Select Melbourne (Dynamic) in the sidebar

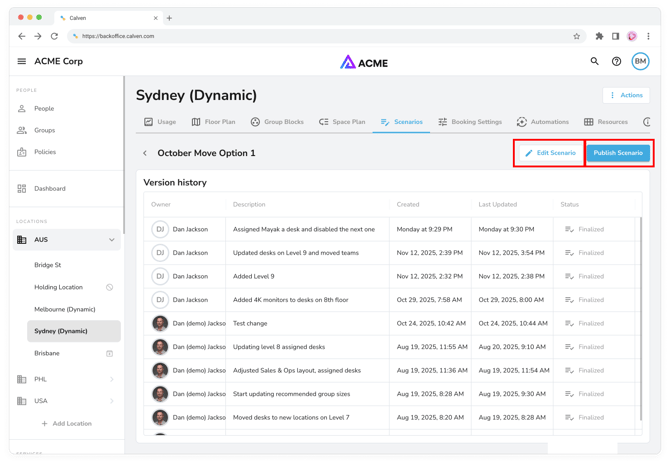tap(65, 309)
